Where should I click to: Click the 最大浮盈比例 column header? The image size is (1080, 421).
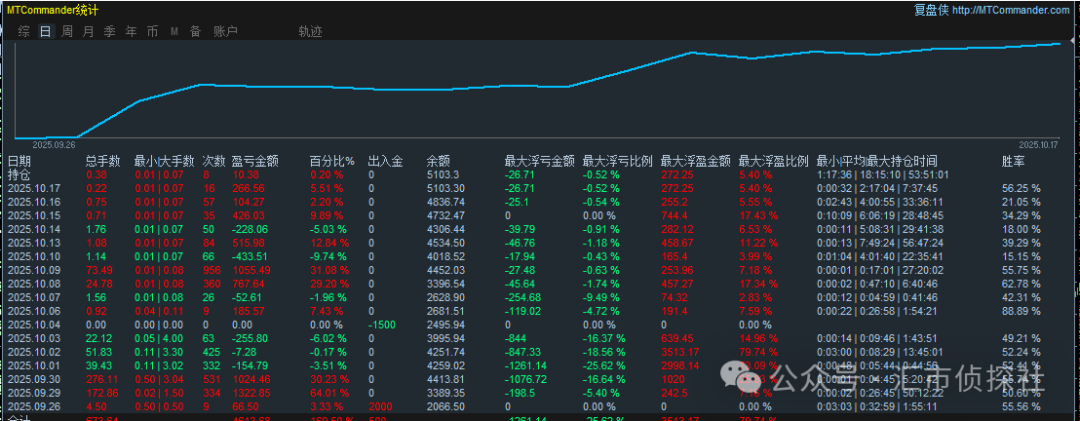(x=773, y=161)
